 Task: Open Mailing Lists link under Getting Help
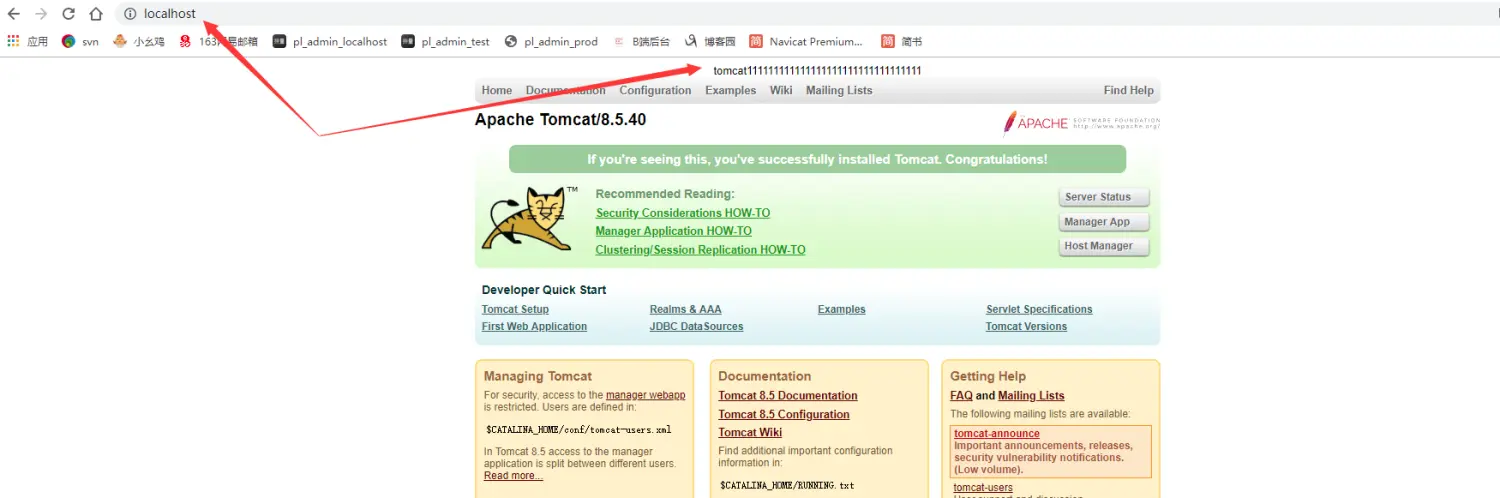(1031, 396)
